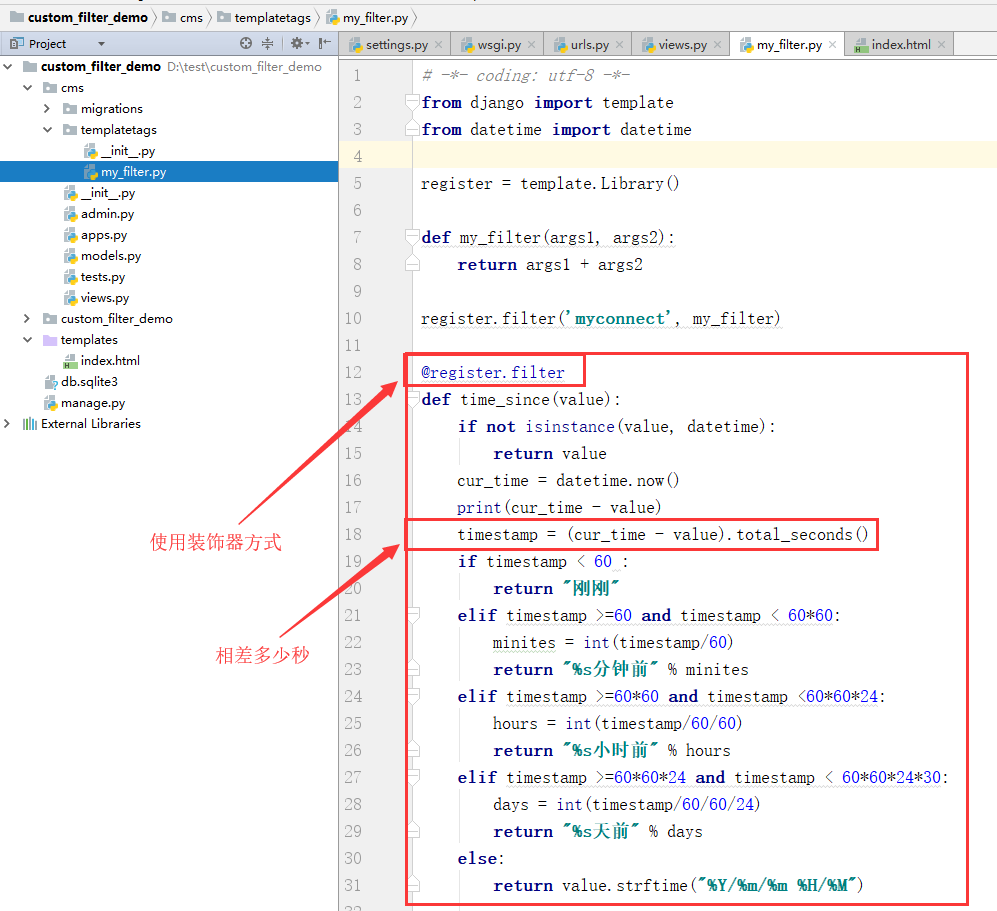Collapse the templates folder
Screen dimensions: 997x911
click(27, 339)
